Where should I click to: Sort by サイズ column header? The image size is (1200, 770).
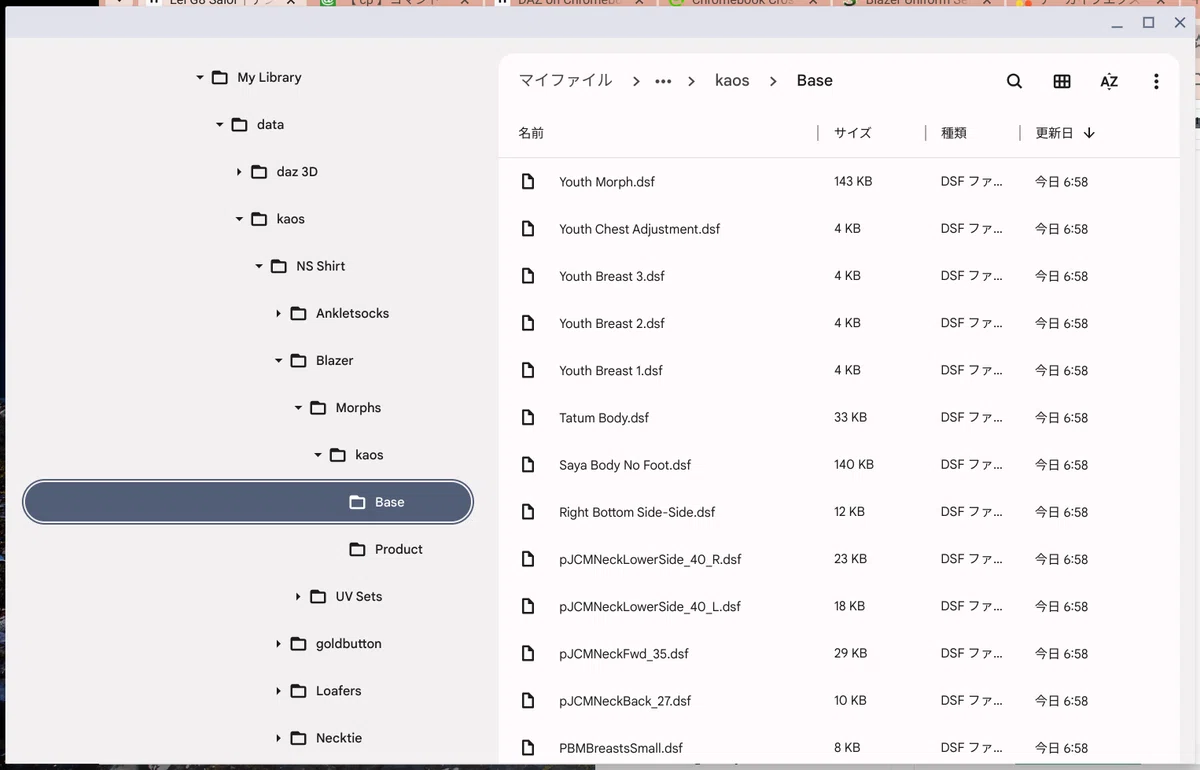tap(853, 133)
